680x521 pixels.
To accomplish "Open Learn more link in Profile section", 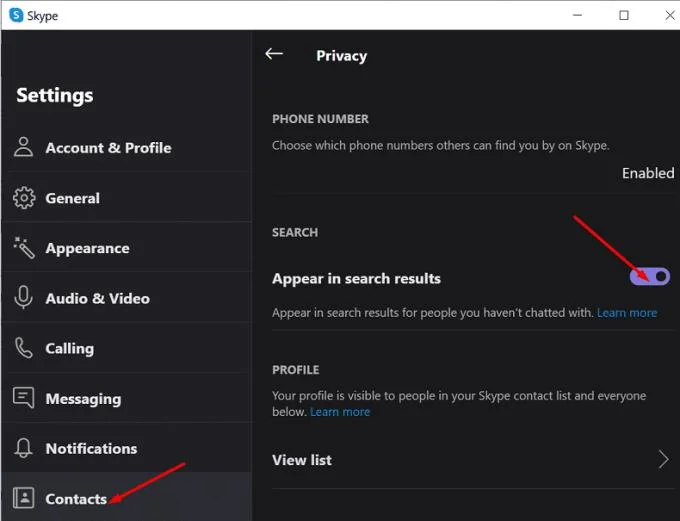I will coord(340,412).
